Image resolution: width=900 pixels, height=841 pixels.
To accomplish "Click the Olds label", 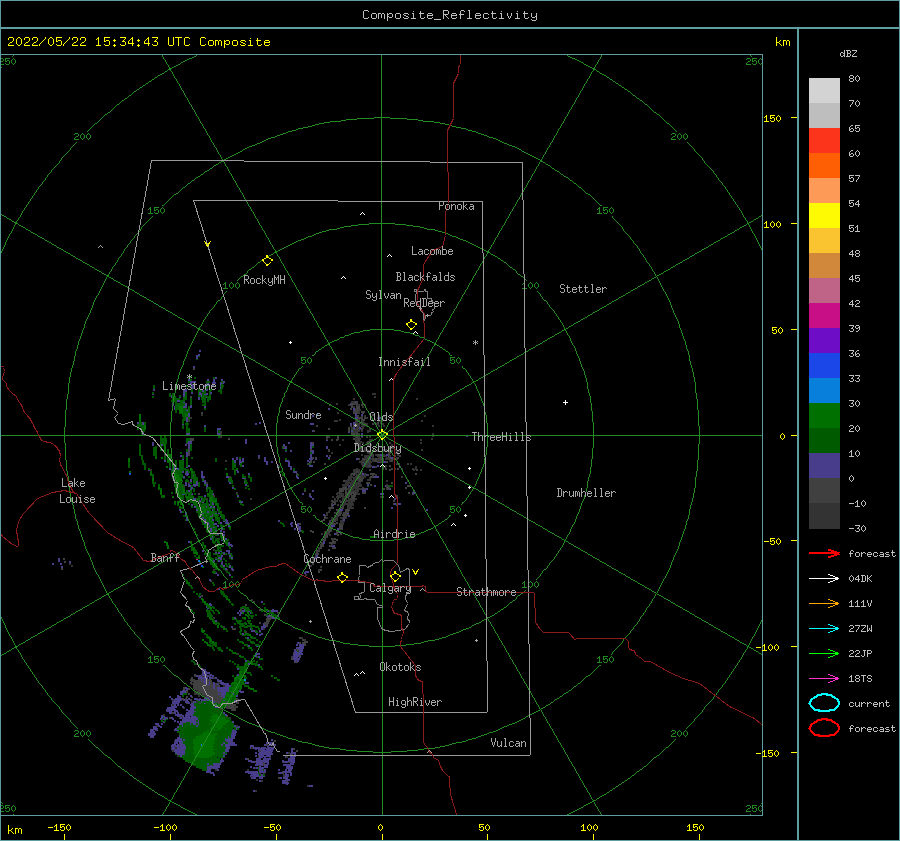I will point(381,417).
